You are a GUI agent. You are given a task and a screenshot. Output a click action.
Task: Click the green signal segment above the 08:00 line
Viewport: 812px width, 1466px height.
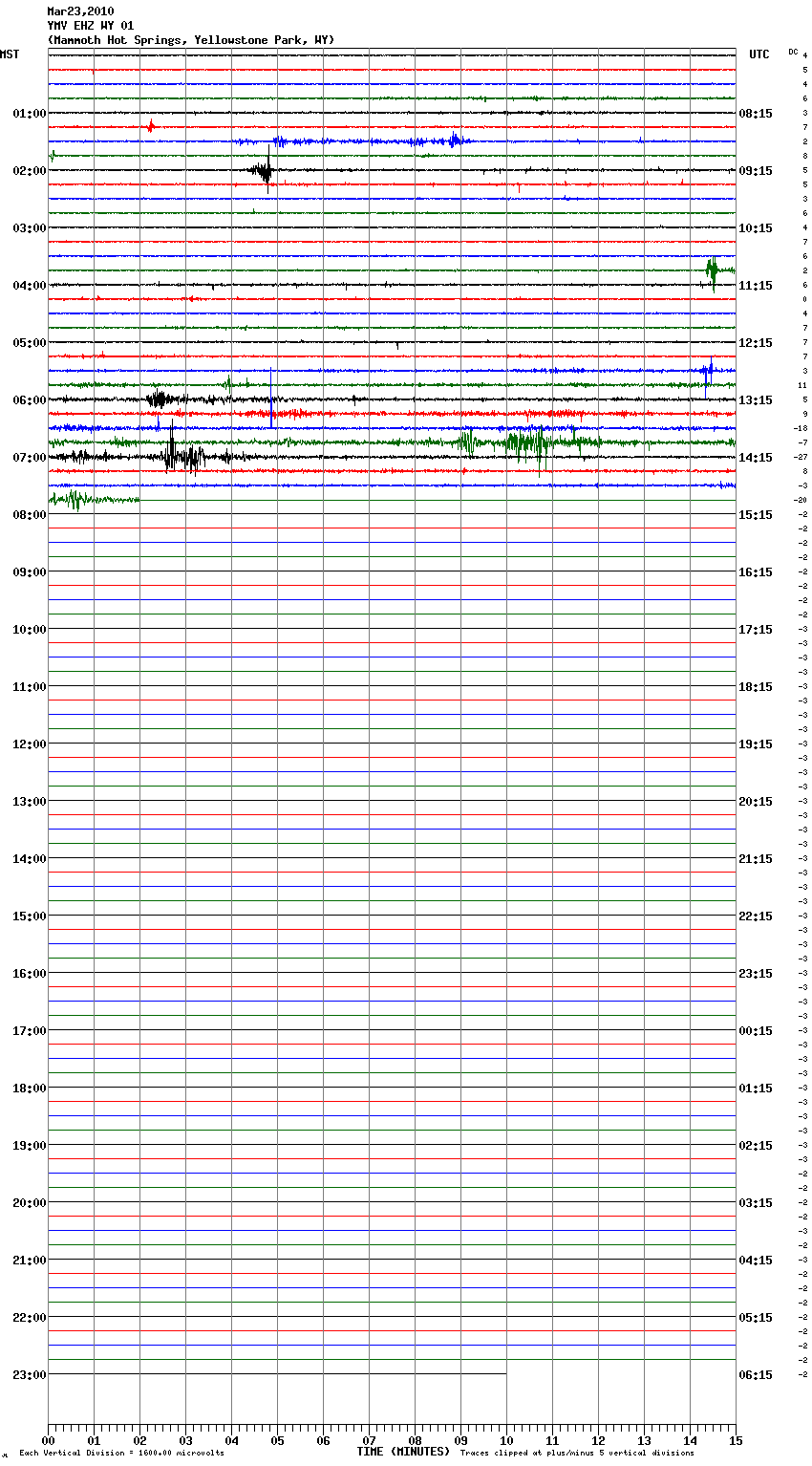pos(94,499)
